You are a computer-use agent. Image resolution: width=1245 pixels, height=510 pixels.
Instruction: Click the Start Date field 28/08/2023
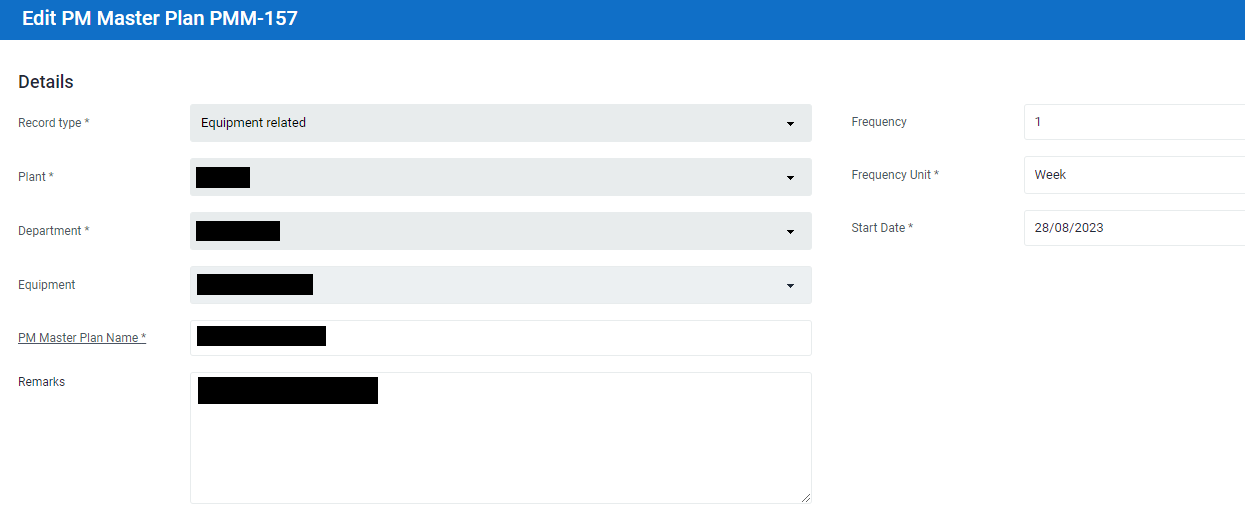[x=1134, y=228]
